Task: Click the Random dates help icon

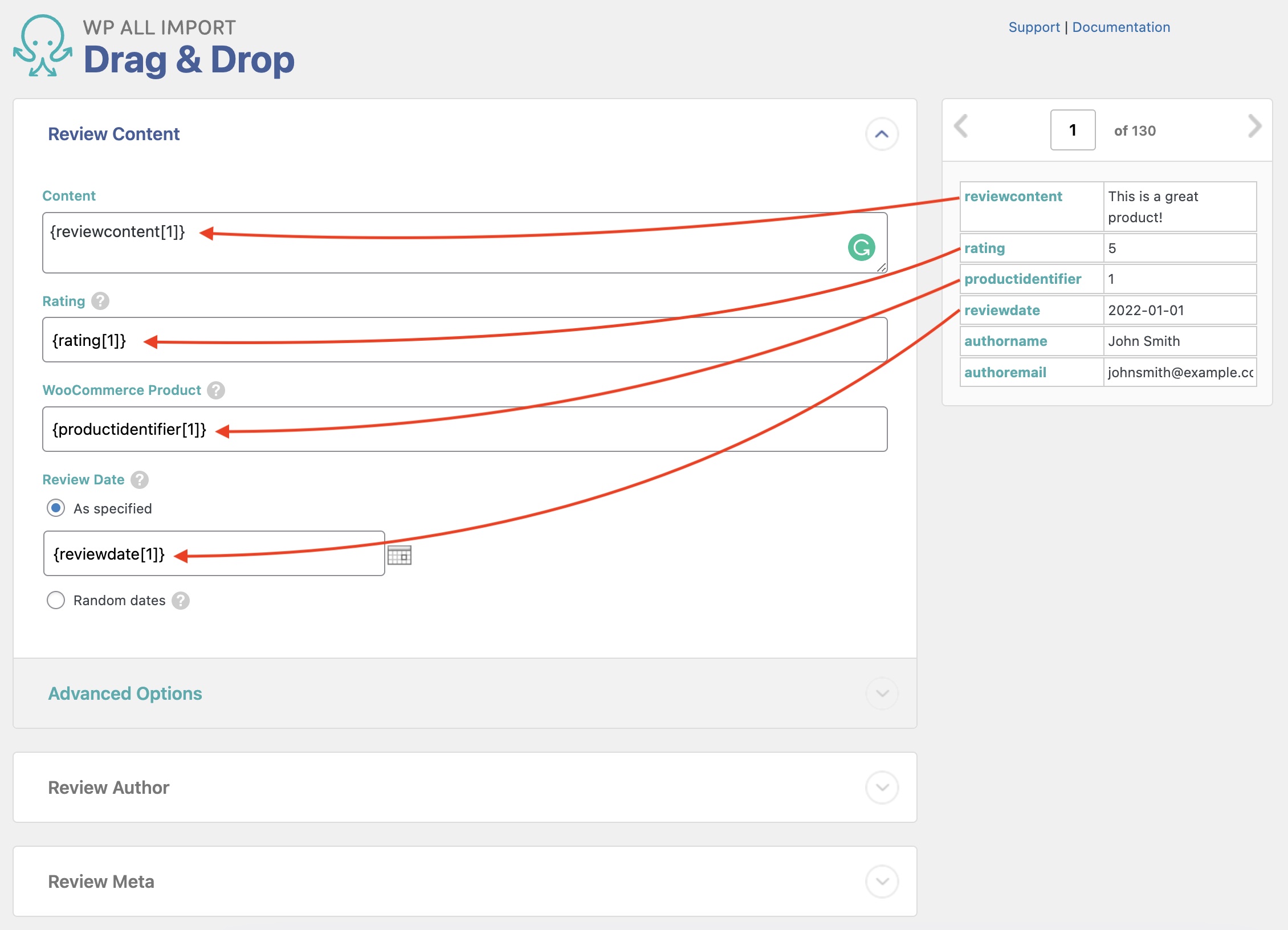Action: click(181, 601)
